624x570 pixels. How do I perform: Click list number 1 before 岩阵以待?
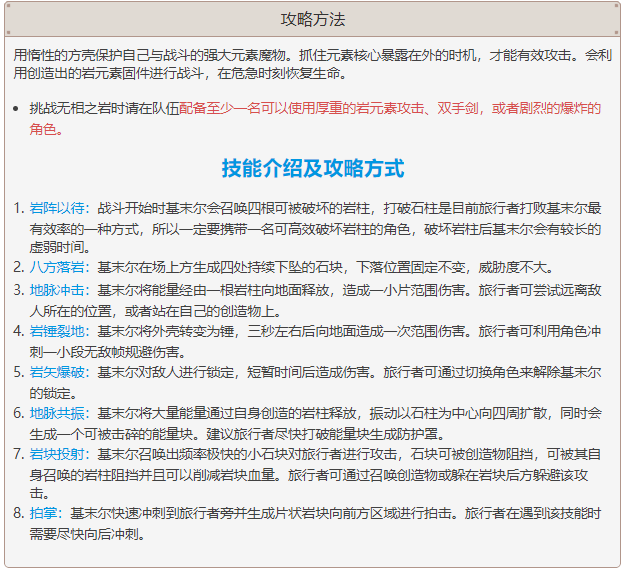point(18,208)
